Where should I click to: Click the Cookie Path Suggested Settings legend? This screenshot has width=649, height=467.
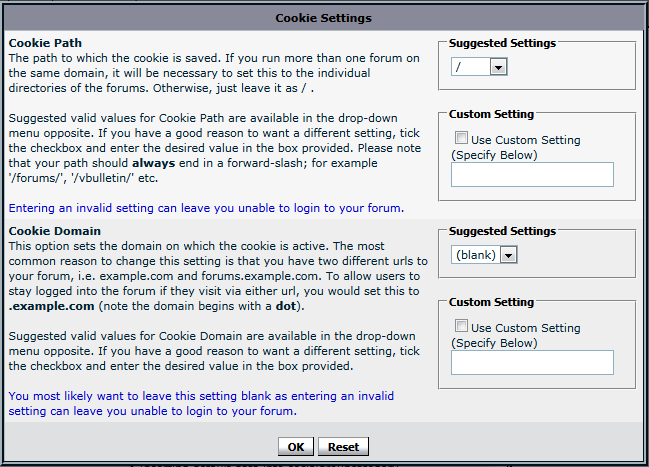[x=502, y=43]
